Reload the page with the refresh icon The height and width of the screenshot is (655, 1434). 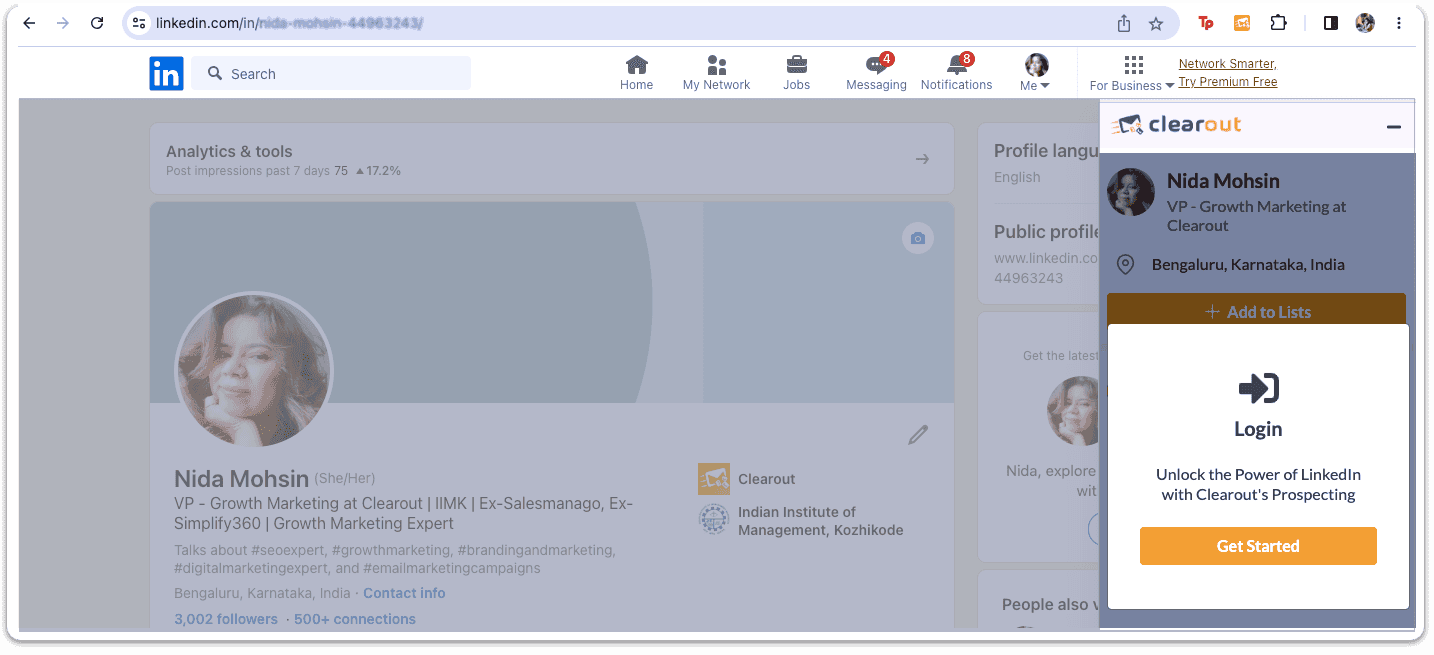pyautogui.click(x=97, y=23)
